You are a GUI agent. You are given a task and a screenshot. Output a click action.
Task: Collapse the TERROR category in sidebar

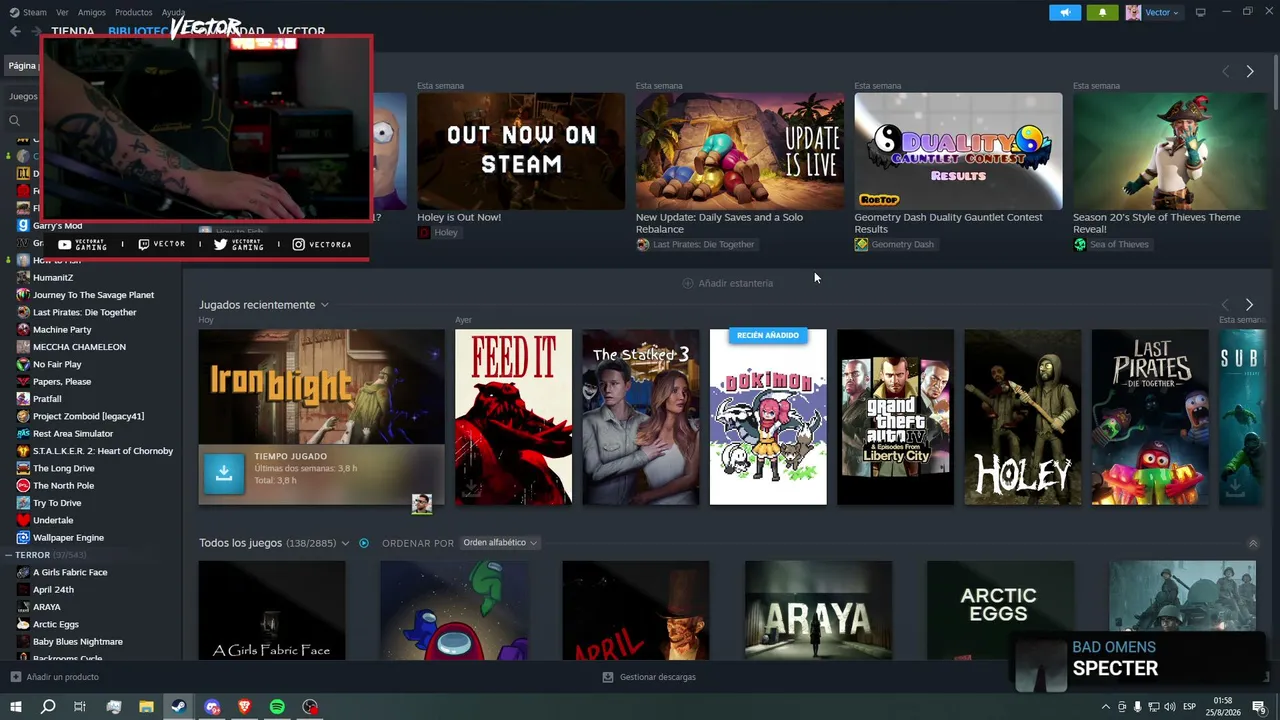coord(8,555)
